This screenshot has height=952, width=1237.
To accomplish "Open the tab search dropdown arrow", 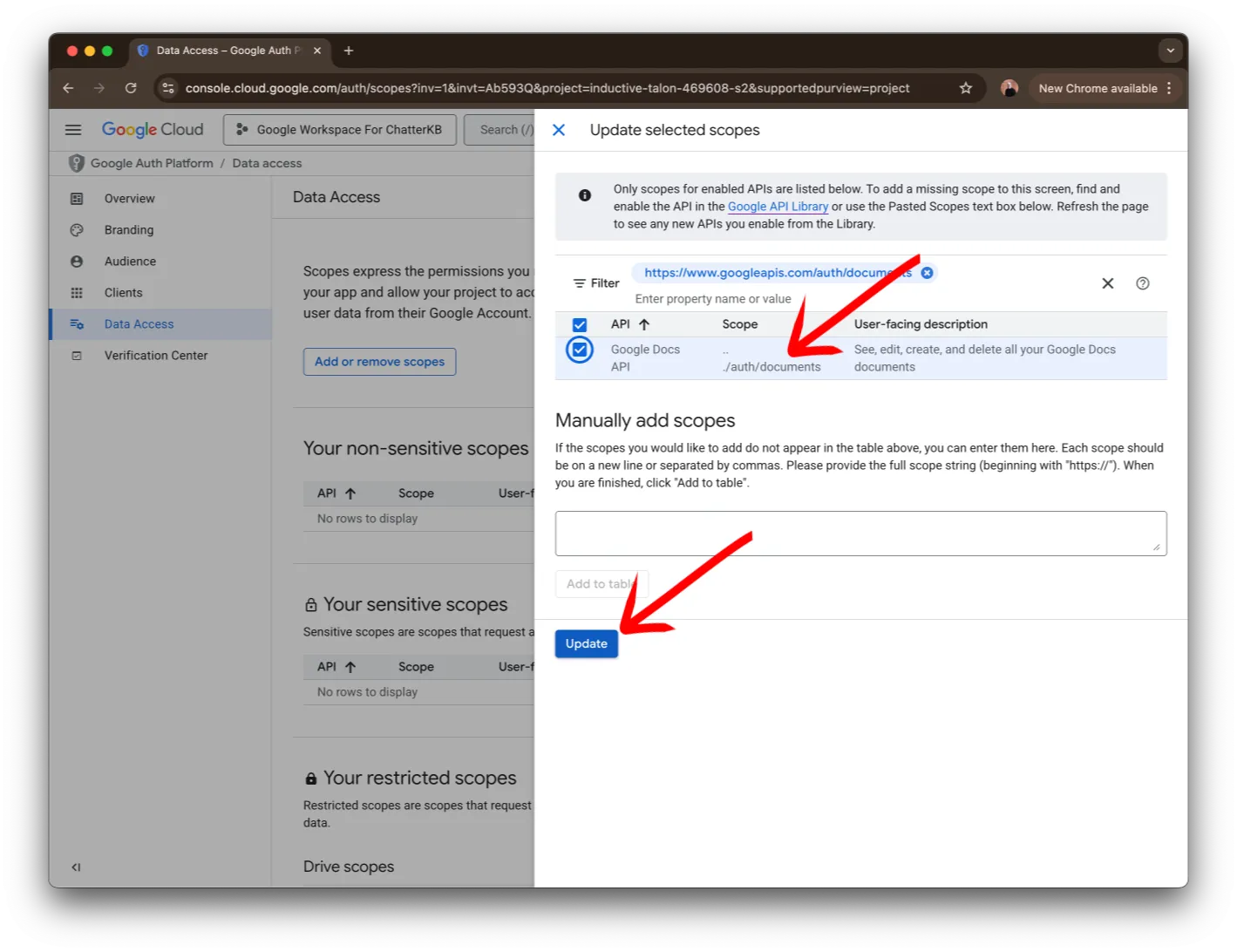I will (1170, 51).
